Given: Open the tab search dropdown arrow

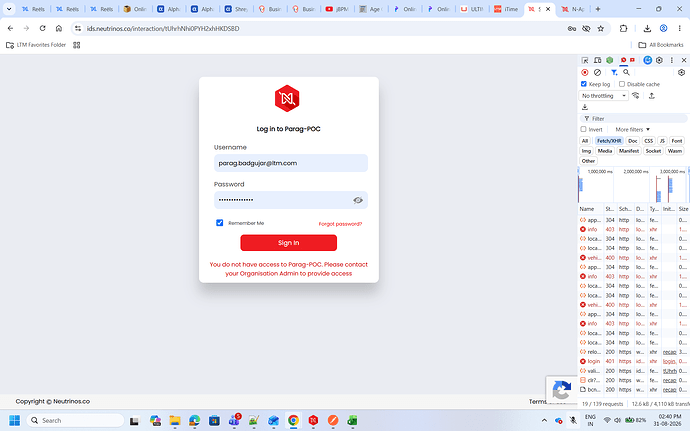Looking at the screenshot, I should coord(9,9).
